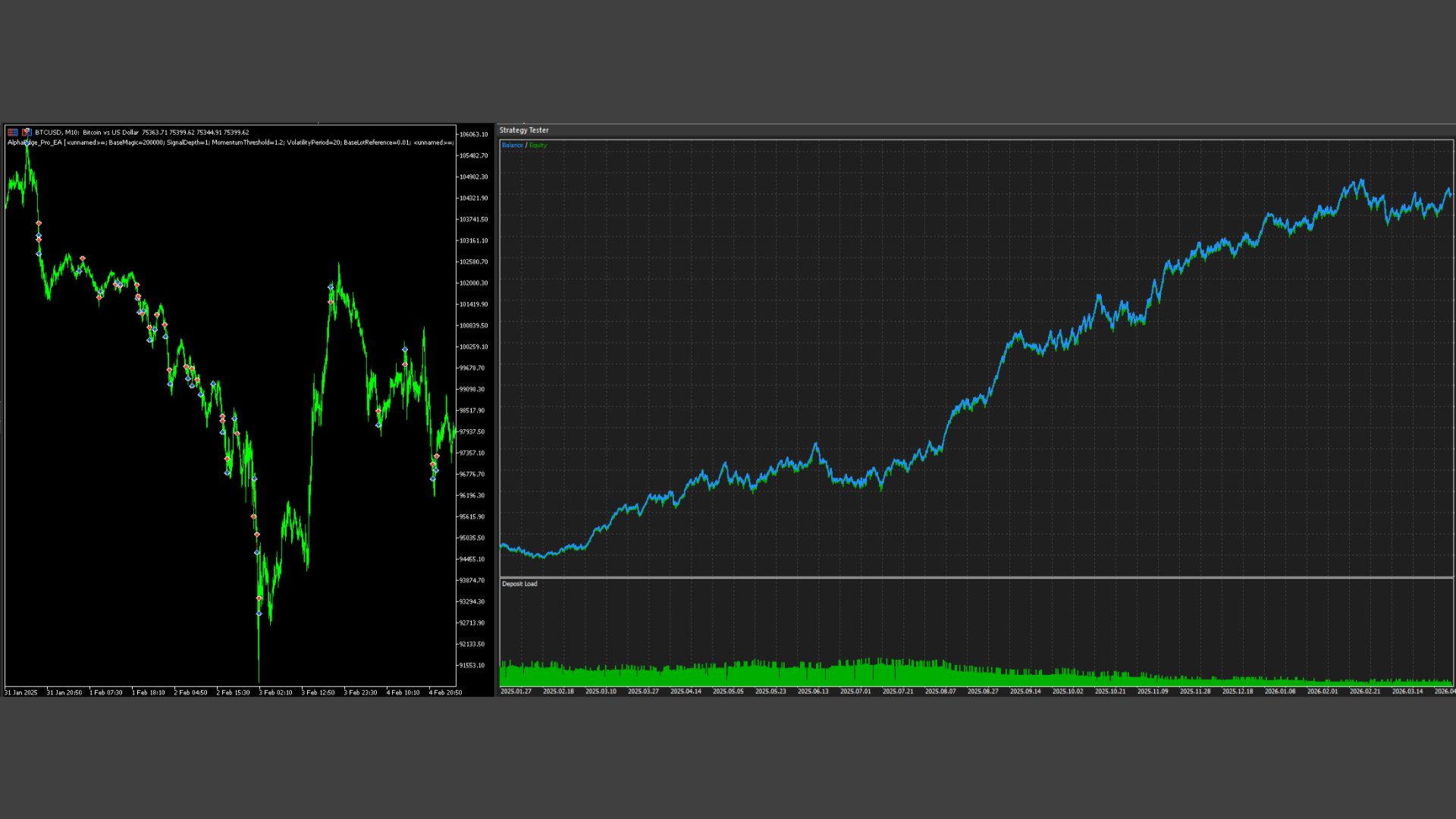Click the blue trade marker at chart's highest peak
Screen dimensions: 1456x819
pos(27,143)
